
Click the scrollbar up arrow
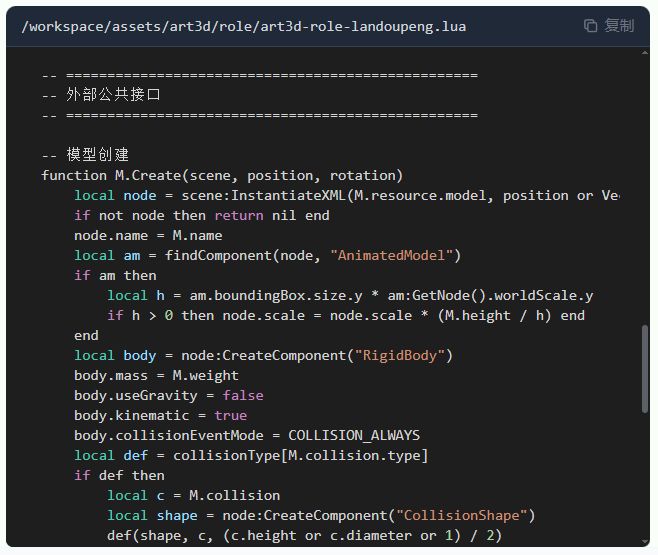pyautogui.click(x=645, y=53)
